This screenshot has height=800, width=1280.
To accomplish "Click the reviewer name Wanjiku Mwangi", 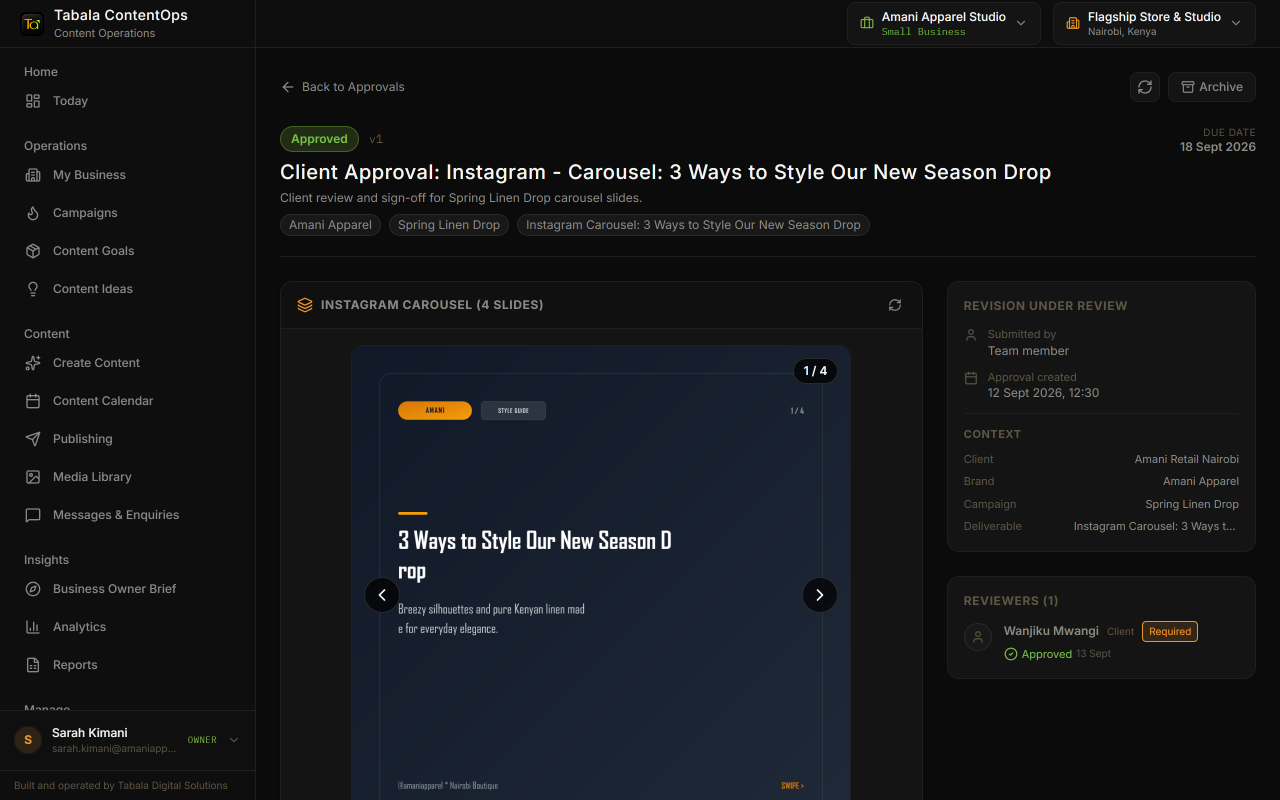I will pyautogui.click(x=1051, y=631).
